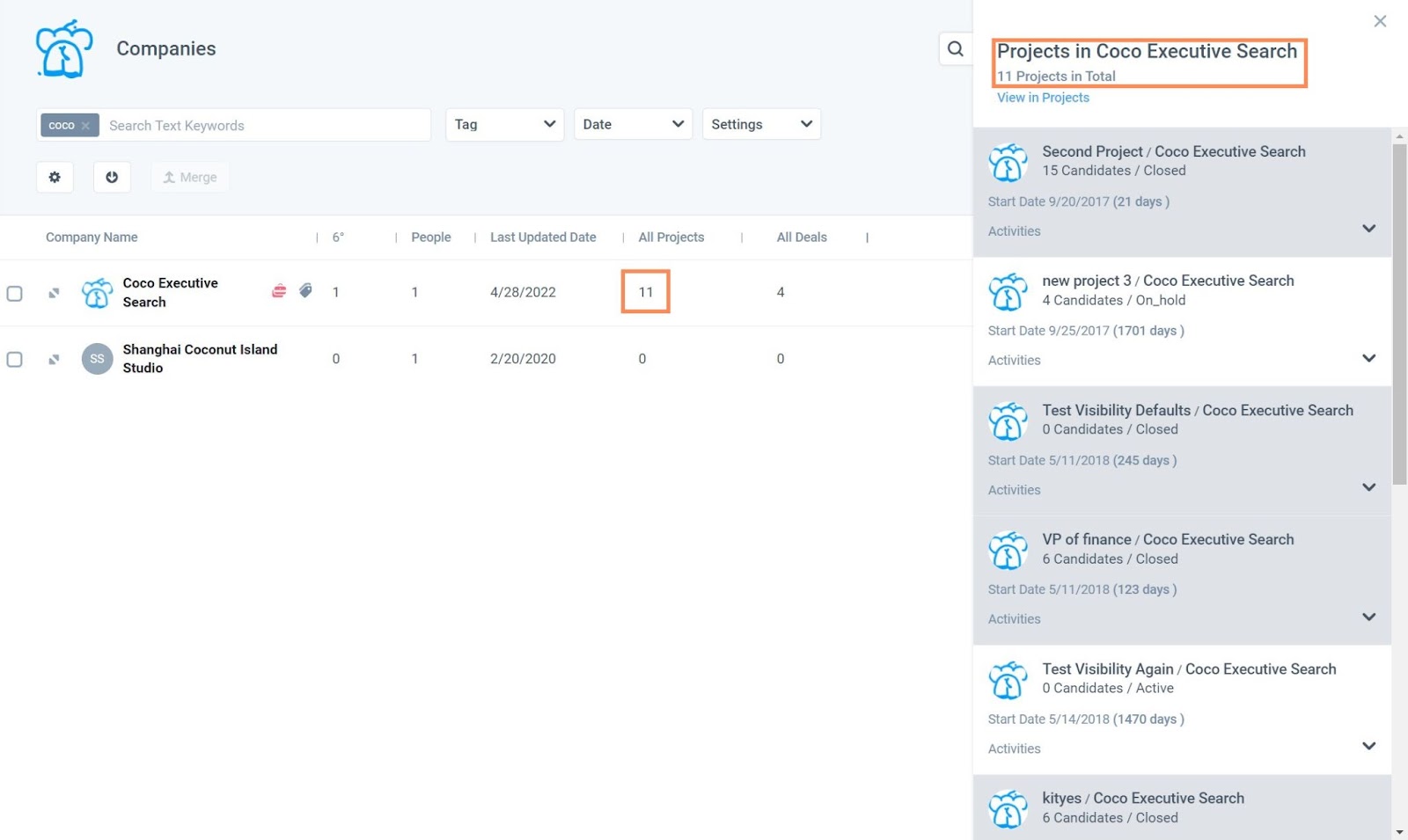
Task: Open Coco Executive Search company name
Action: pyautogui.click(x=171, y=292)
